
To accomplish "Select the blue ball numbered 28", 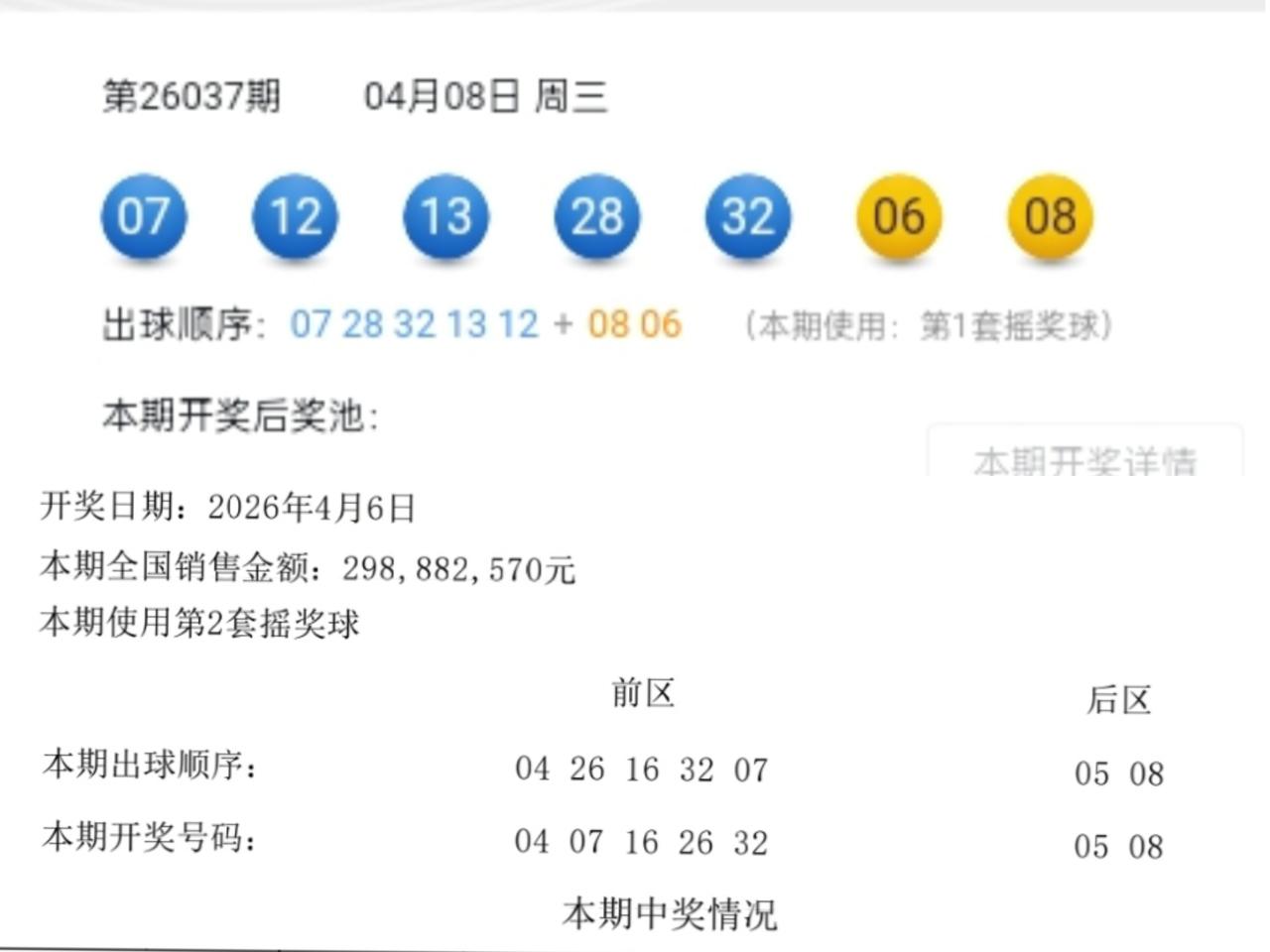I will [596, 218].
